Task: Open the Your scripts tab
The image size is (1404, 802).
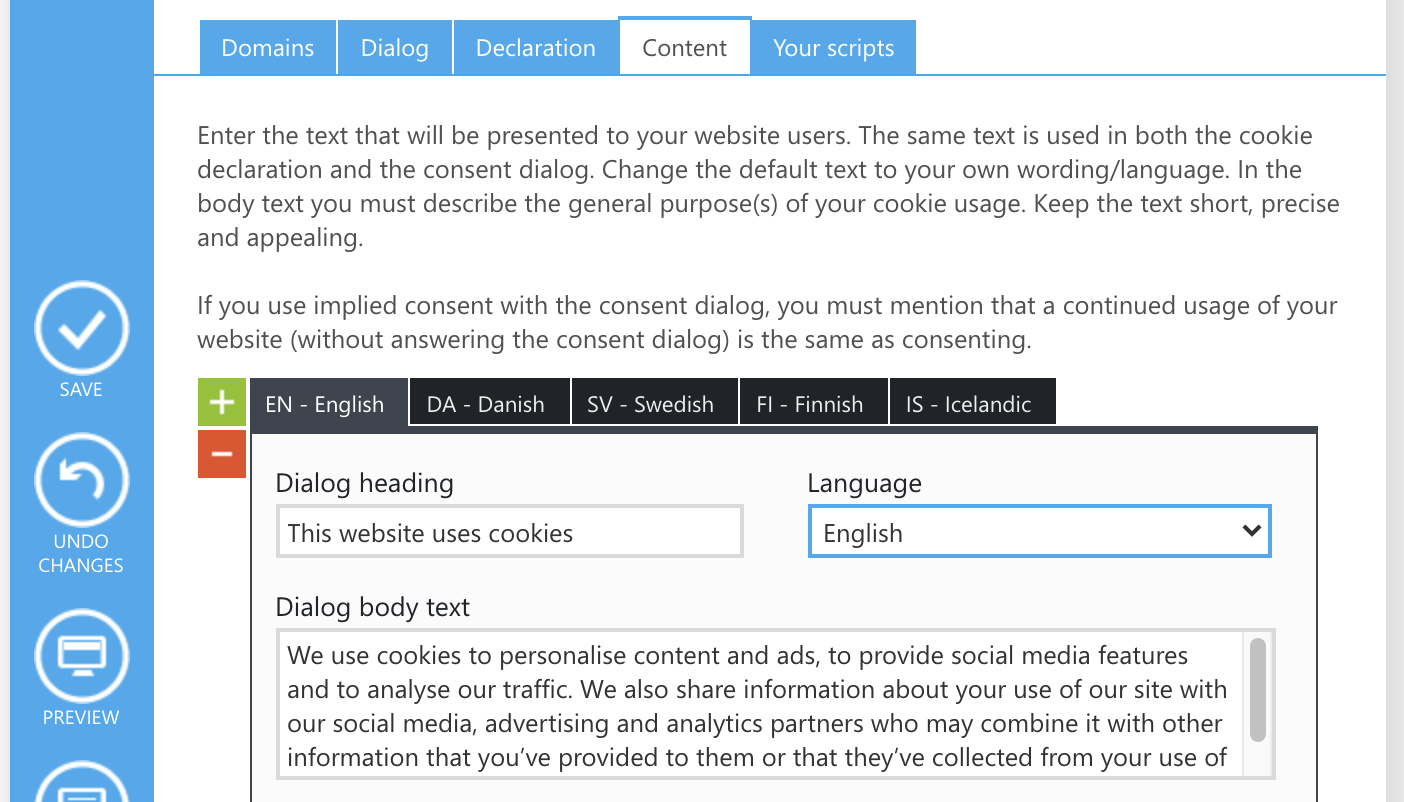Action: 833,48
